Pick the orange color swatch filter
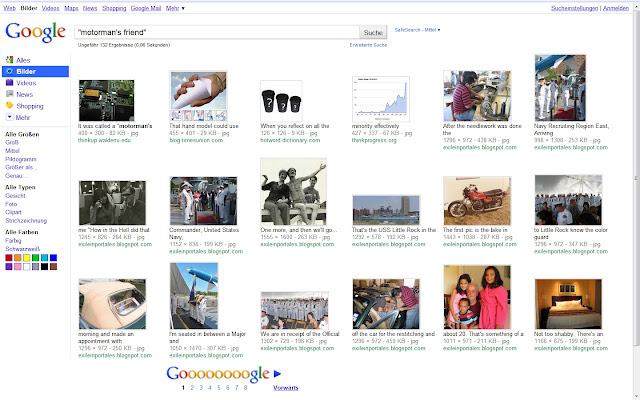640x400 pixels. coord(18,258)
